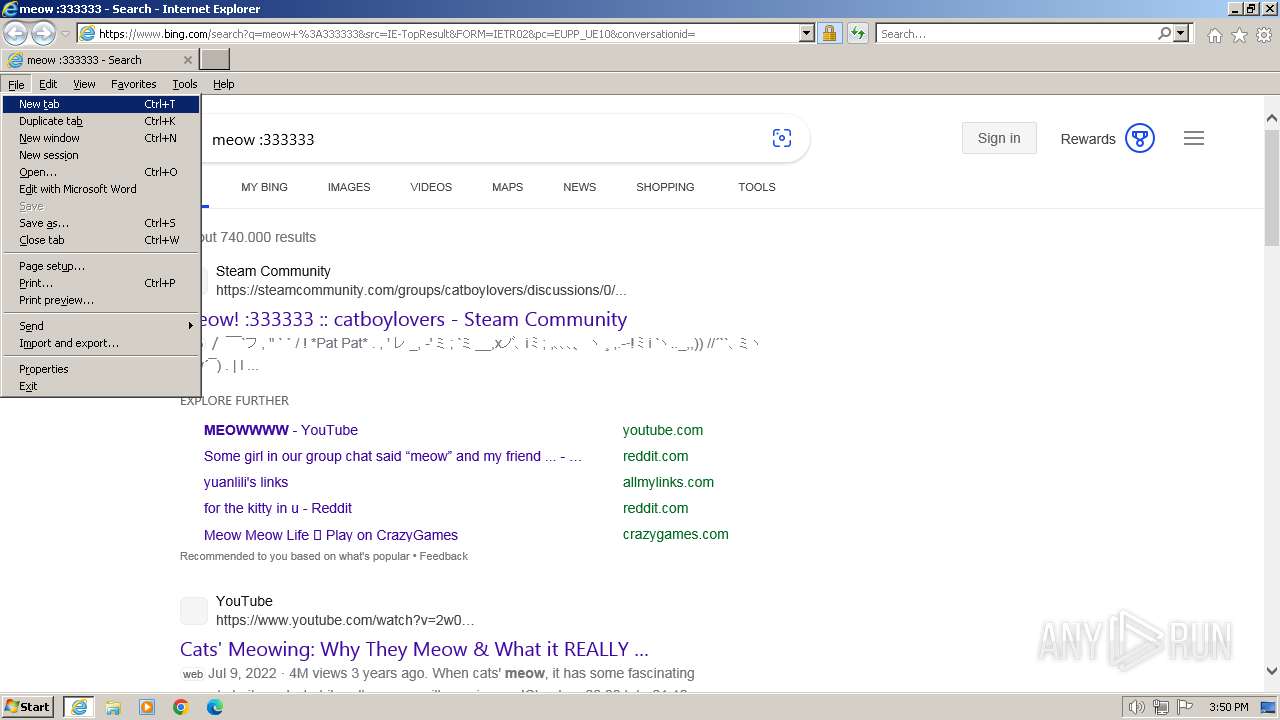Choose Open... menu item
The width and height of the screenshot is (1280, 720).
tap(100, 172)
